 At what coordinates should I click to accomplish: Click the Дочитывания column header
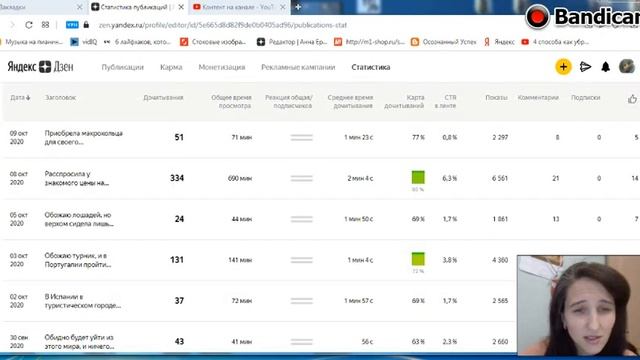pyautogui.click(x=163, y=98)
